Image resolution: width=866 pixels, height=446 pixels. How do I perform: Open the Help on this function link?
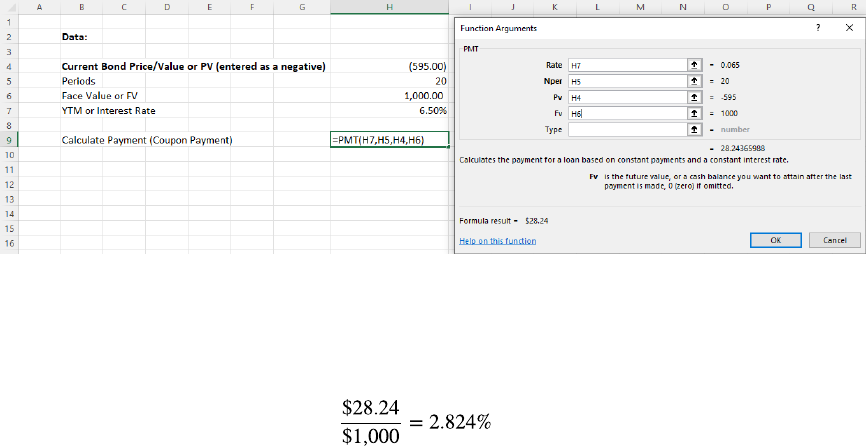tap(497, 241)
